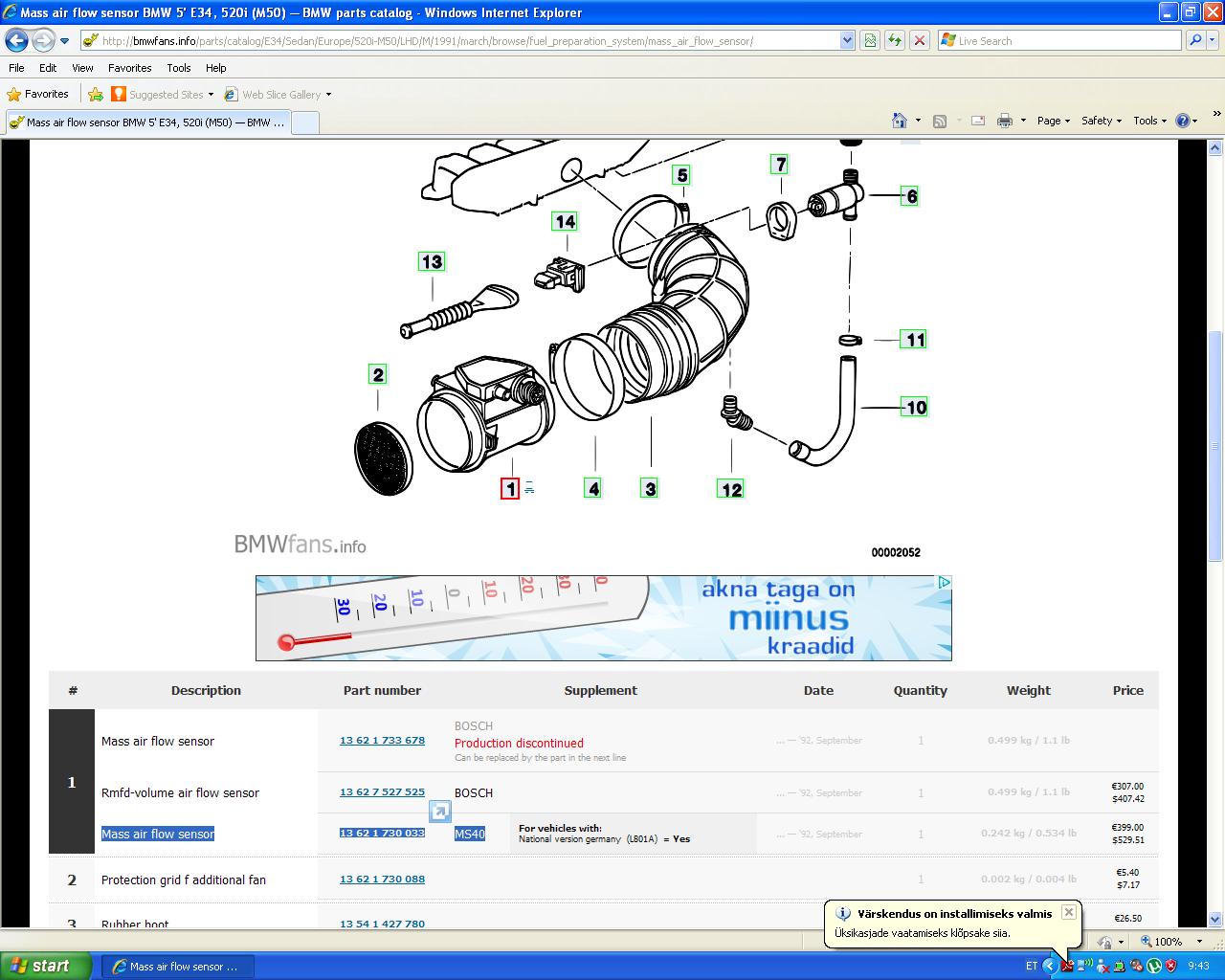Toggle Compatibility View icon
This screenshot has height=980, width=1225.
point(870,41)
